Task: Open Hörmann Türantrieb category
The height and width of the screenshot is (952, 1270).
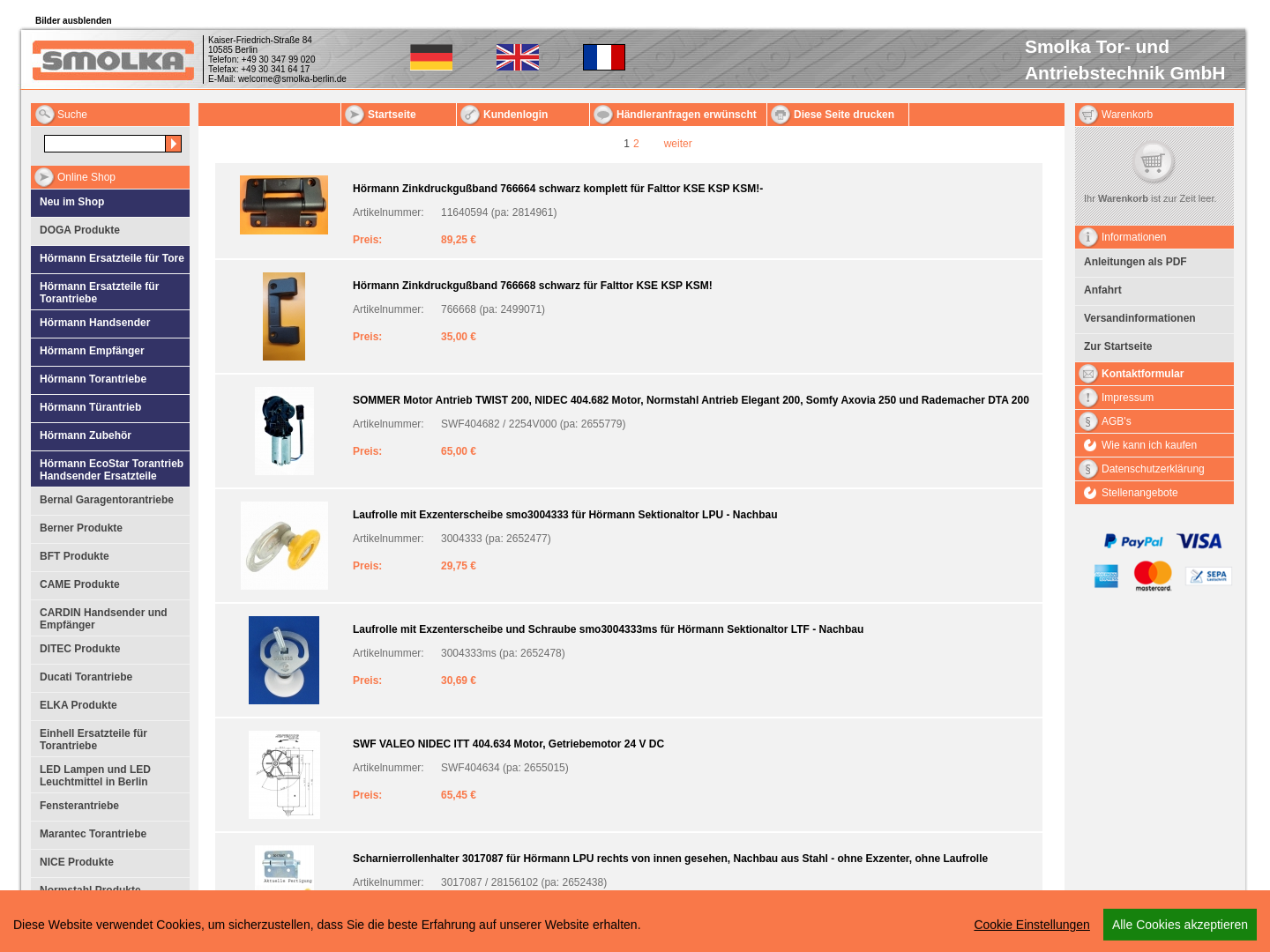Action: pyautogui.click(x=110, y=408)
